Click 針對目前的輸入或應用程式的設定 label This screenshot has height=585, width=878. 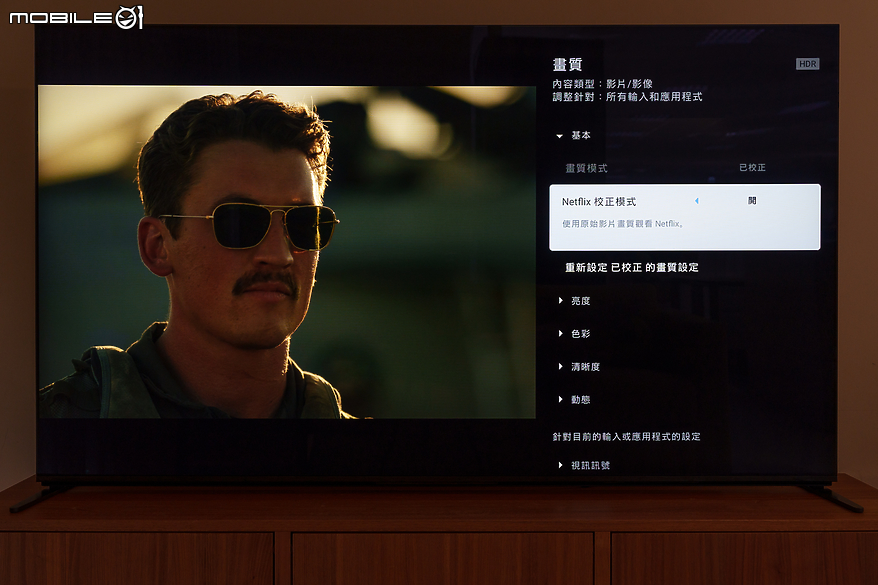pos(626,437)
